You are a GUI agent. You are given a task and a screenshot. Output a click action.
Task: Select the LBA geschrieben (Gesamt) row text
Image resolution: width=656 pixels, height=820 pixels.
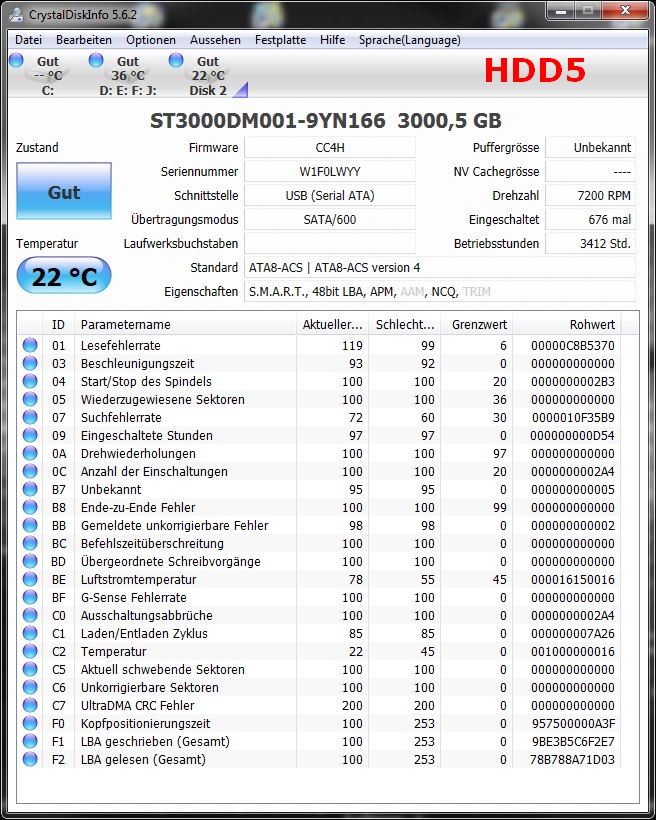click(x=155, y=741)
